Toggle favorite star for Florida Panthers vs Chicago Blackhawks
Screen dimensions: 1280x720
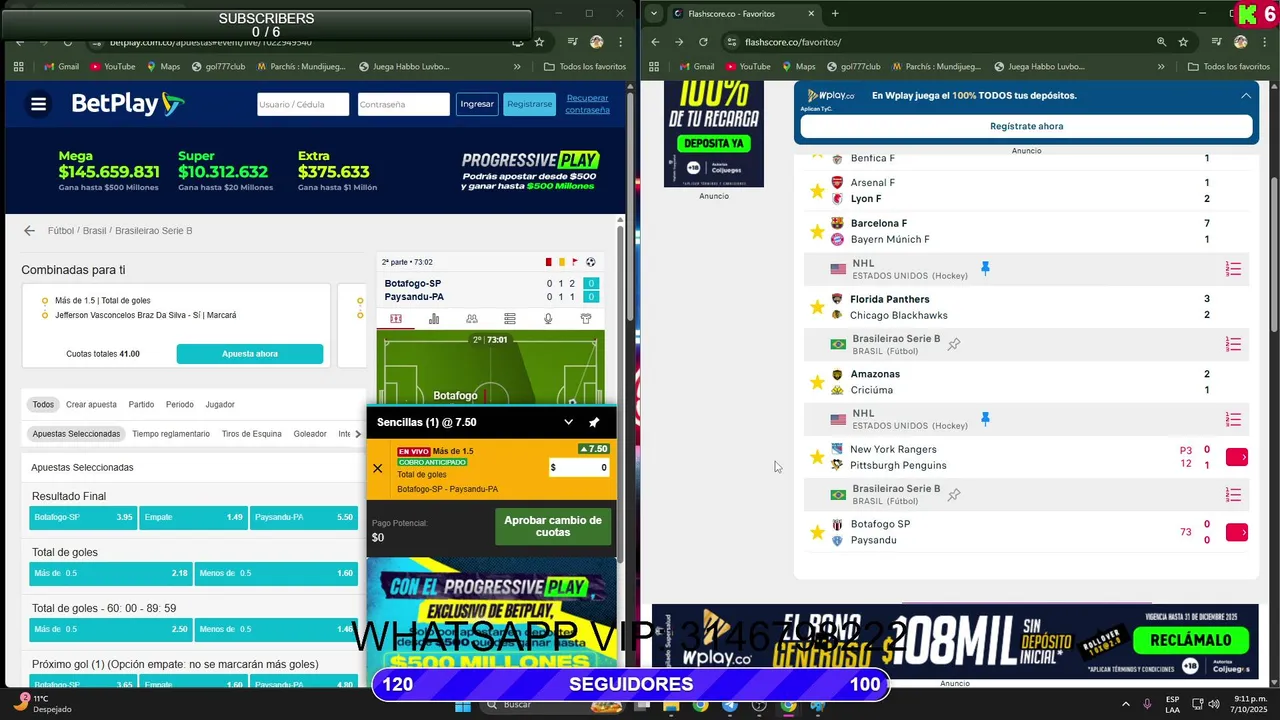[x=817, y=307]
